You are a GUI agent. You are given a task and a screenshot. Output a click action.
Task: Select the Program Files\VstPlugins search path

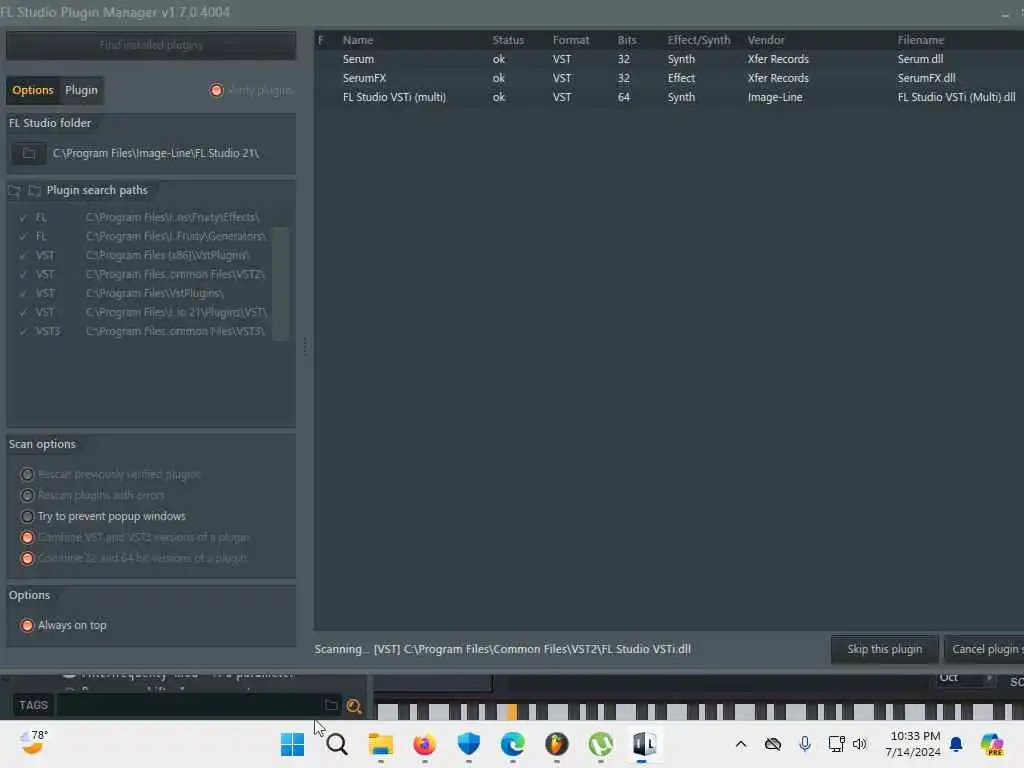pos(155,293)
